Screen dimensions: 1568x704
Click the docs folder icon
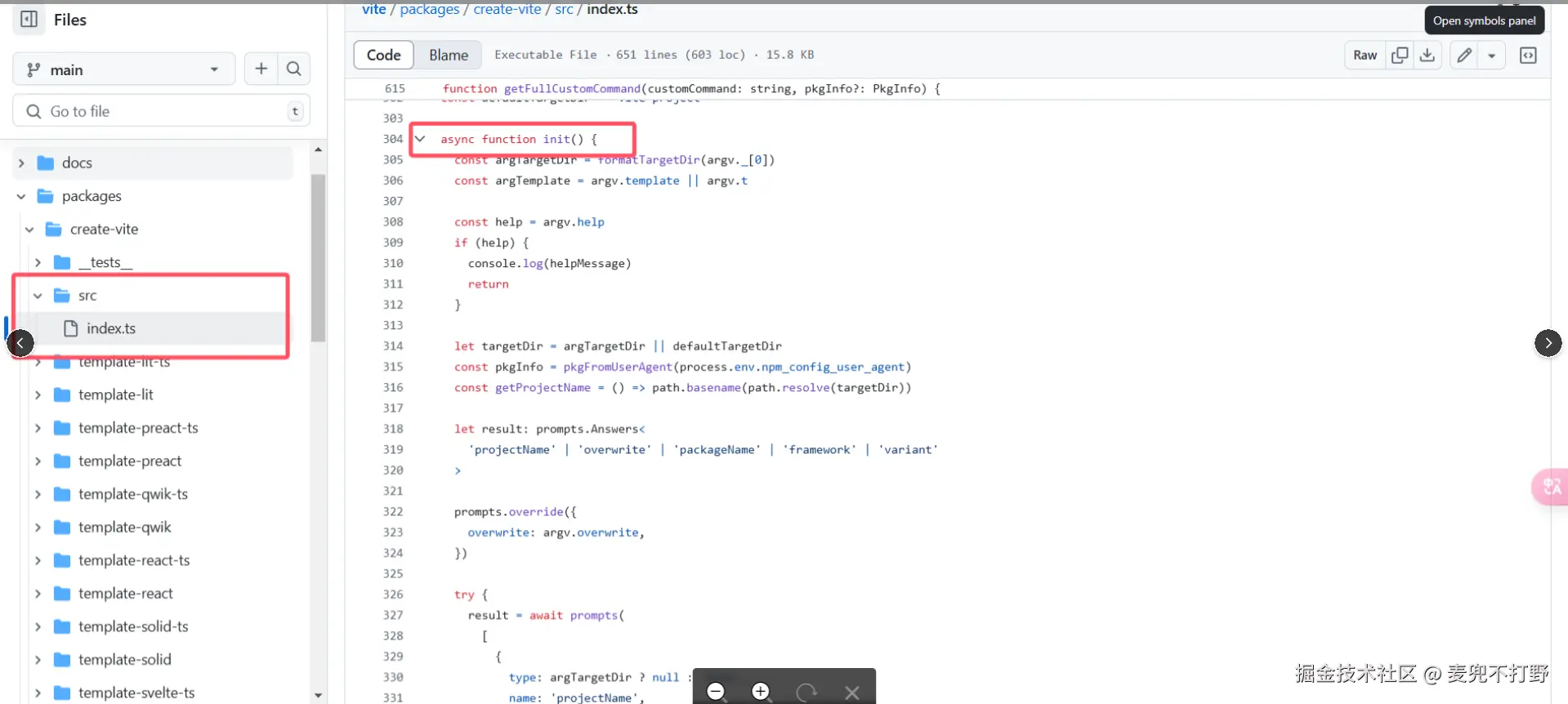point(46,163)
